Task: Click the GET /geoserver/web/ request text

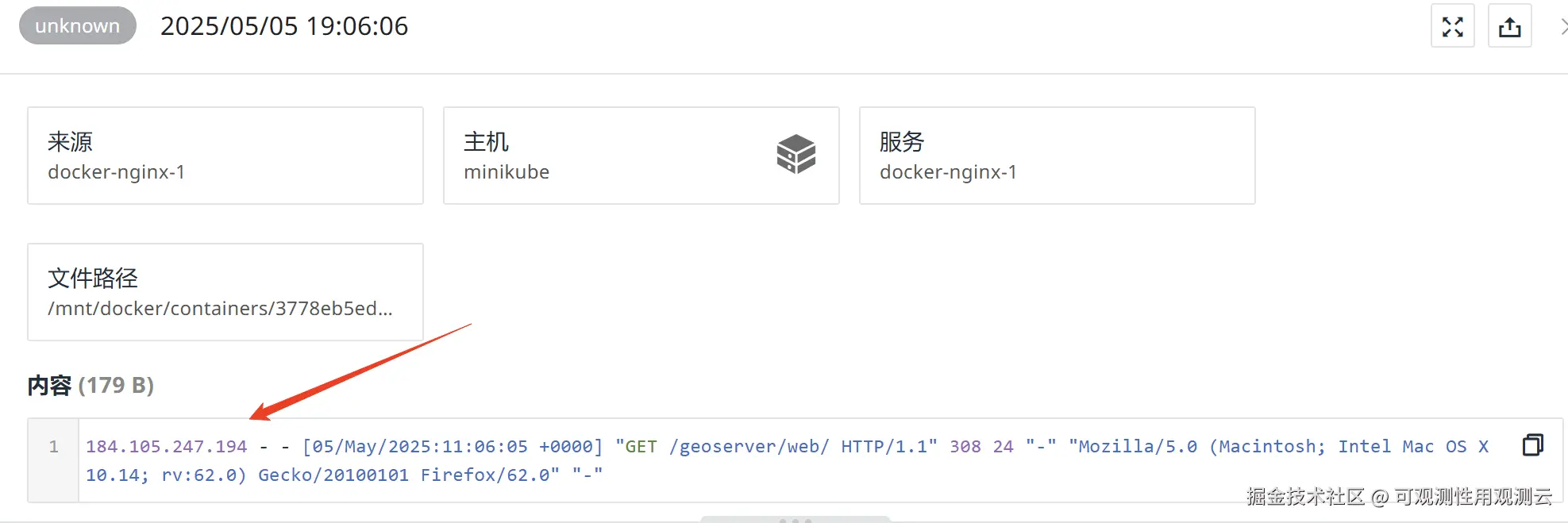Action: [x=726, y=447]
